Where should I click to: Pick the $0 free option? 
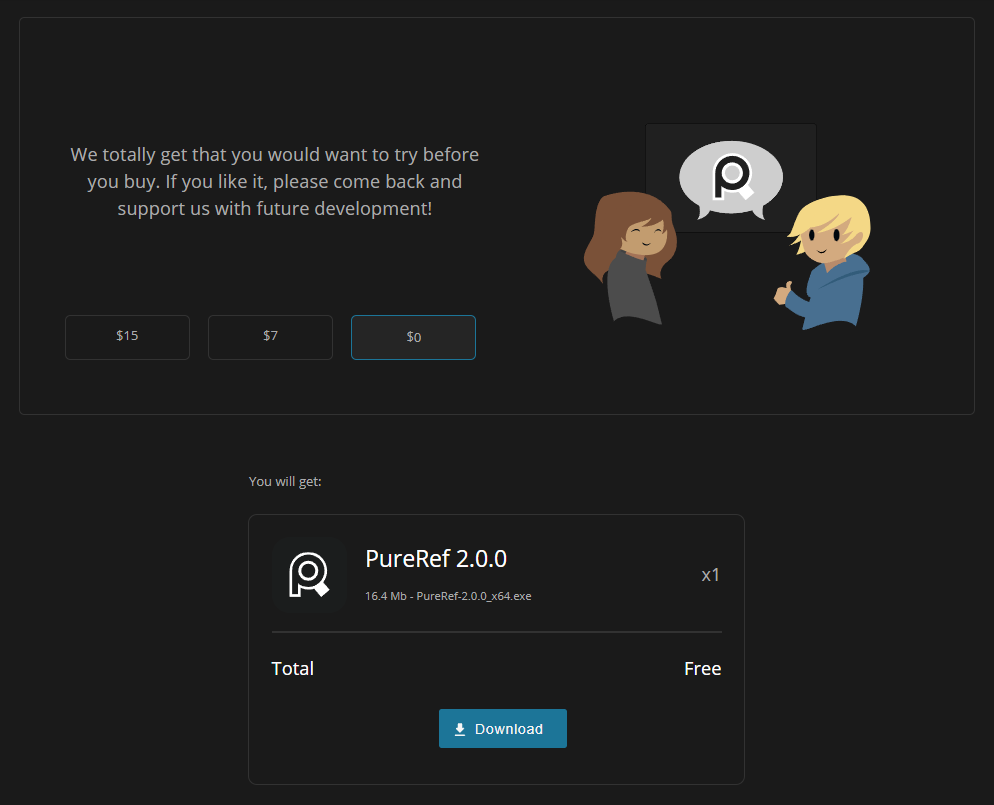(x=413, y=338)
